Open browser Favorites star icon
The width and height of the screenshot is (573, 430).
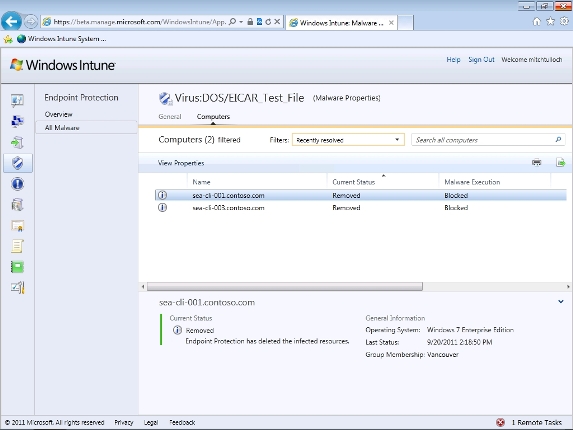(550, 22)
